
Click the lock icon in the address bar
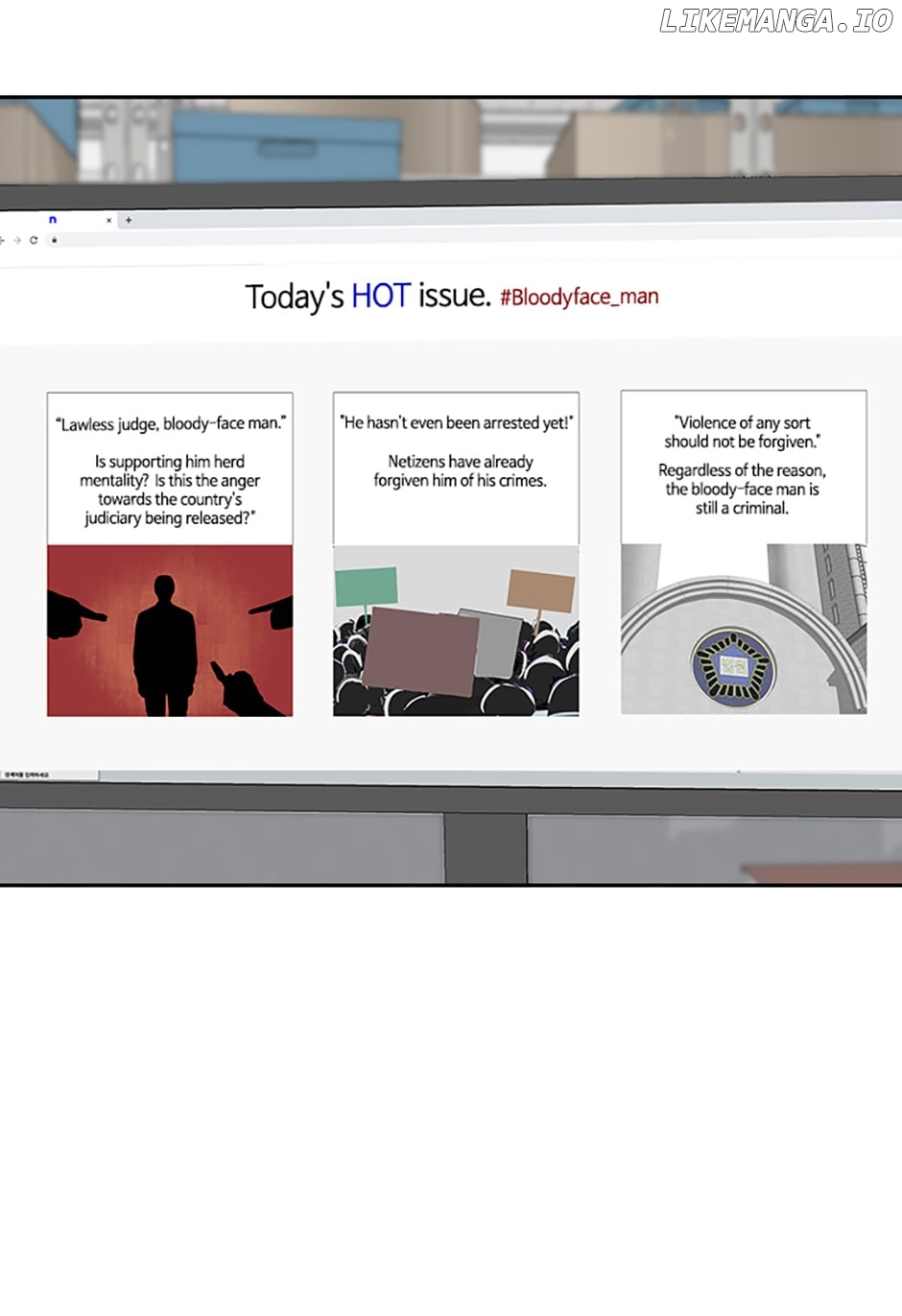point(55,240)
